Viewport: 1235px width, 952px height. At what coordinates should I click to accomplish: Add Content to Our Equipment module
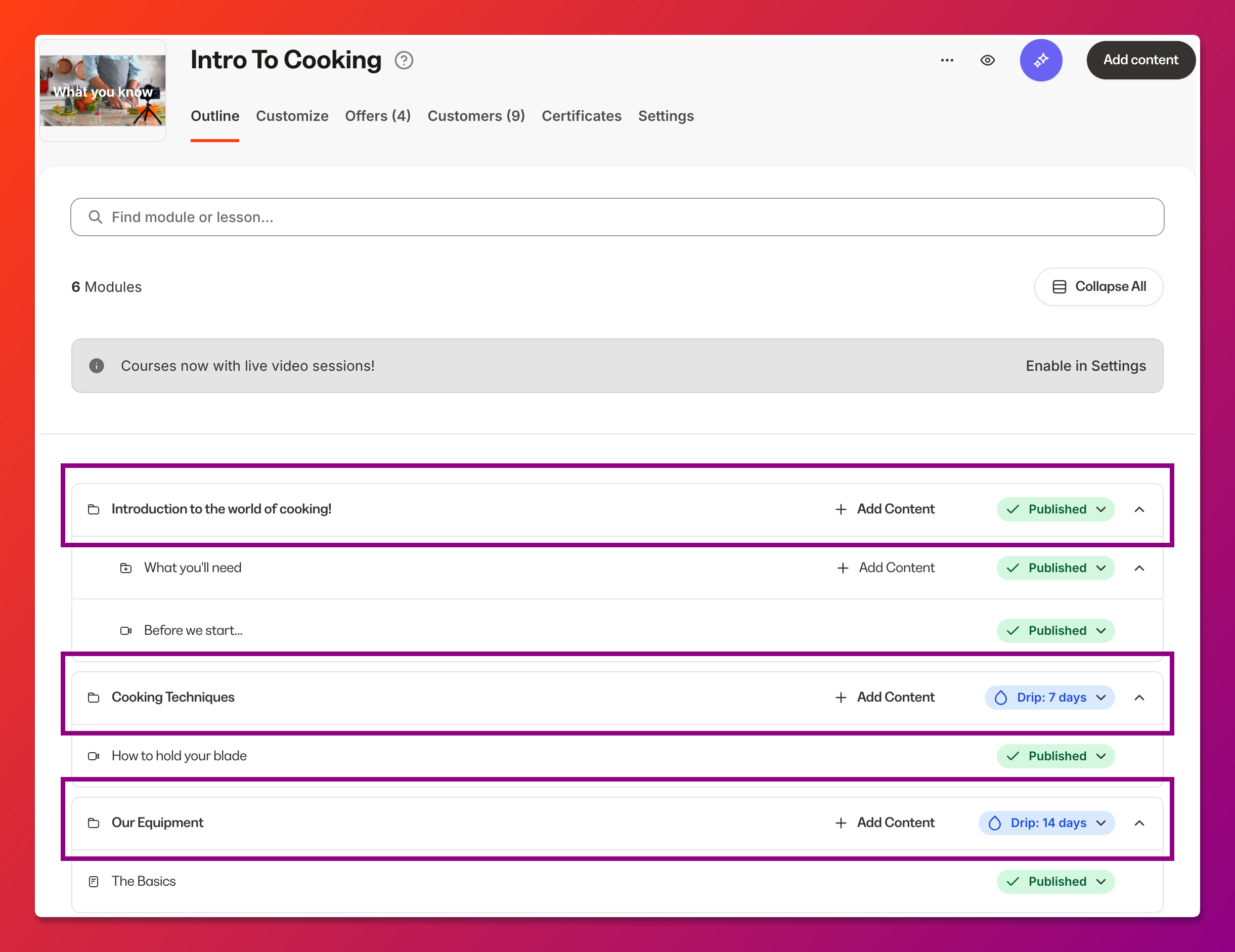[885, 823]
